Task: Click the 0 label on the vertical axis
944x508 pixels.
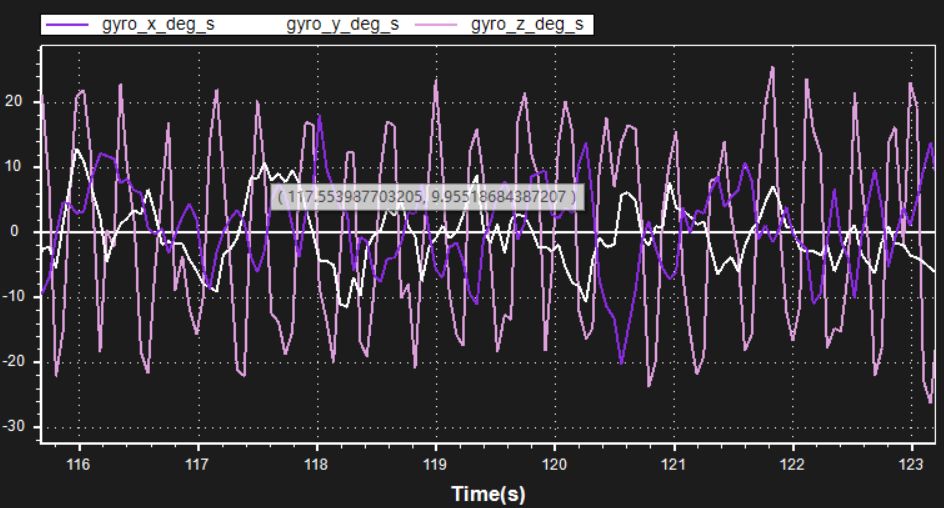Action: [14, 231]
